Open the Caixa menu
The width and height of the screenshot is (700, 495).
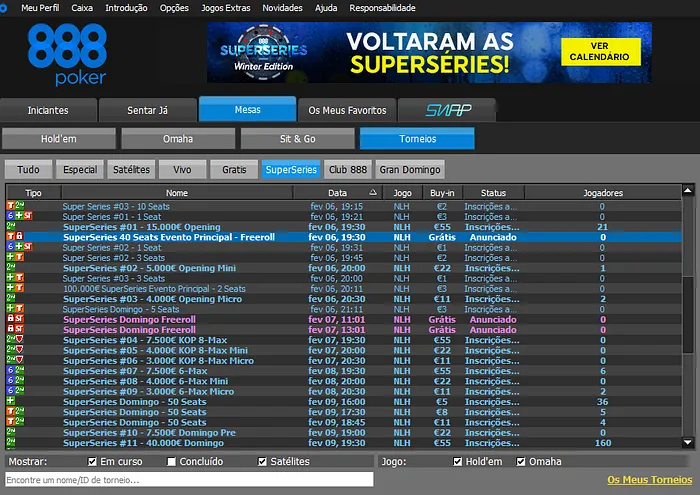pyautogui.click(x=82, y=8)
